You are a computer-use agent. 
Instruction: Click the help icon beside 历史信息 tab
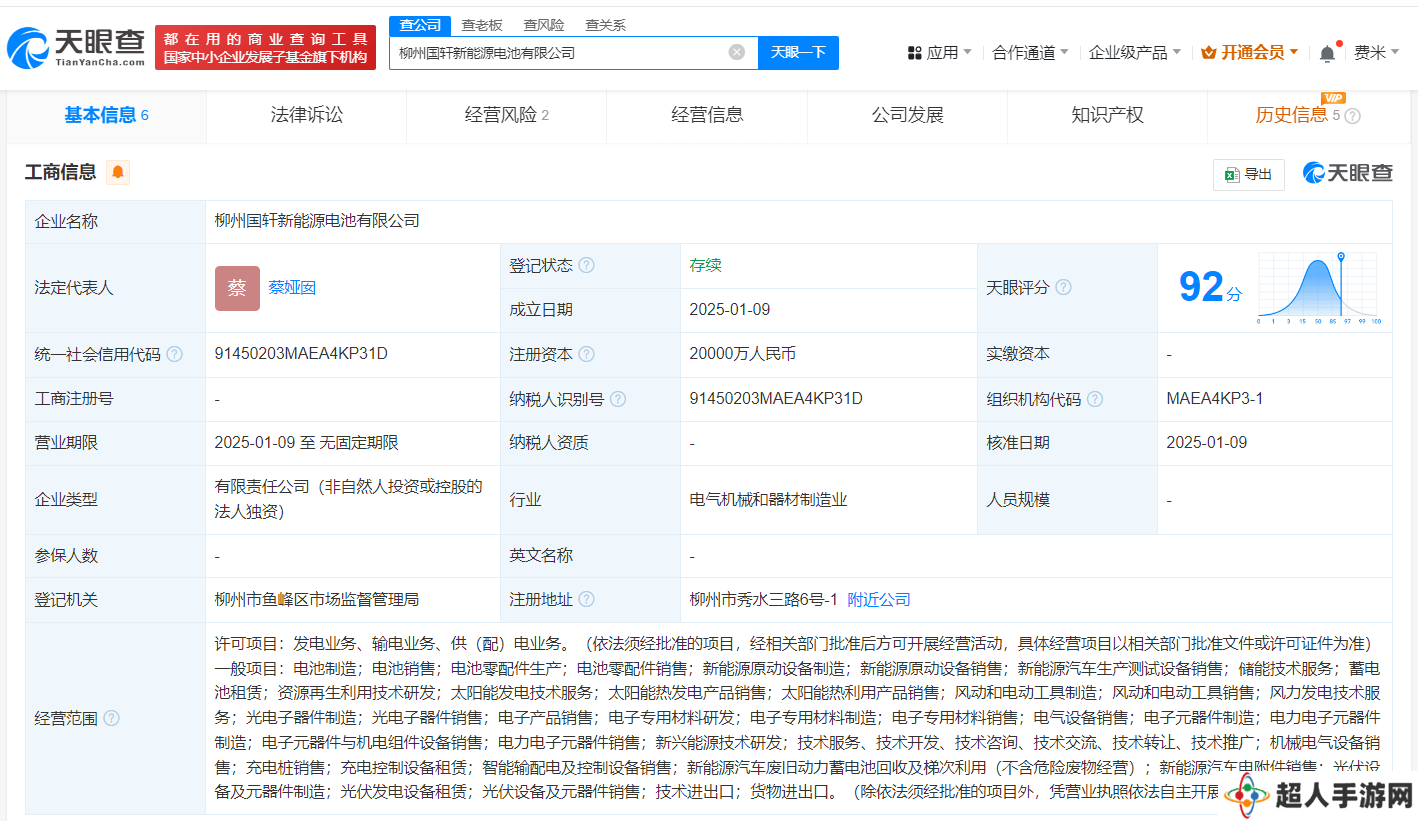pos(1353,116)
